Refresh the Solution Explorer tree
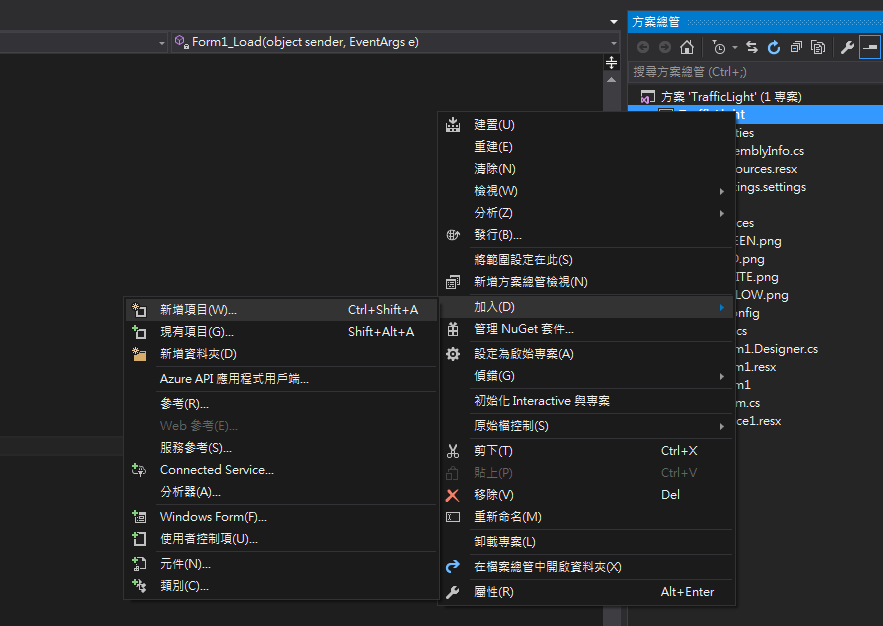This screenshot has height=626, width=883. [774, 47]
